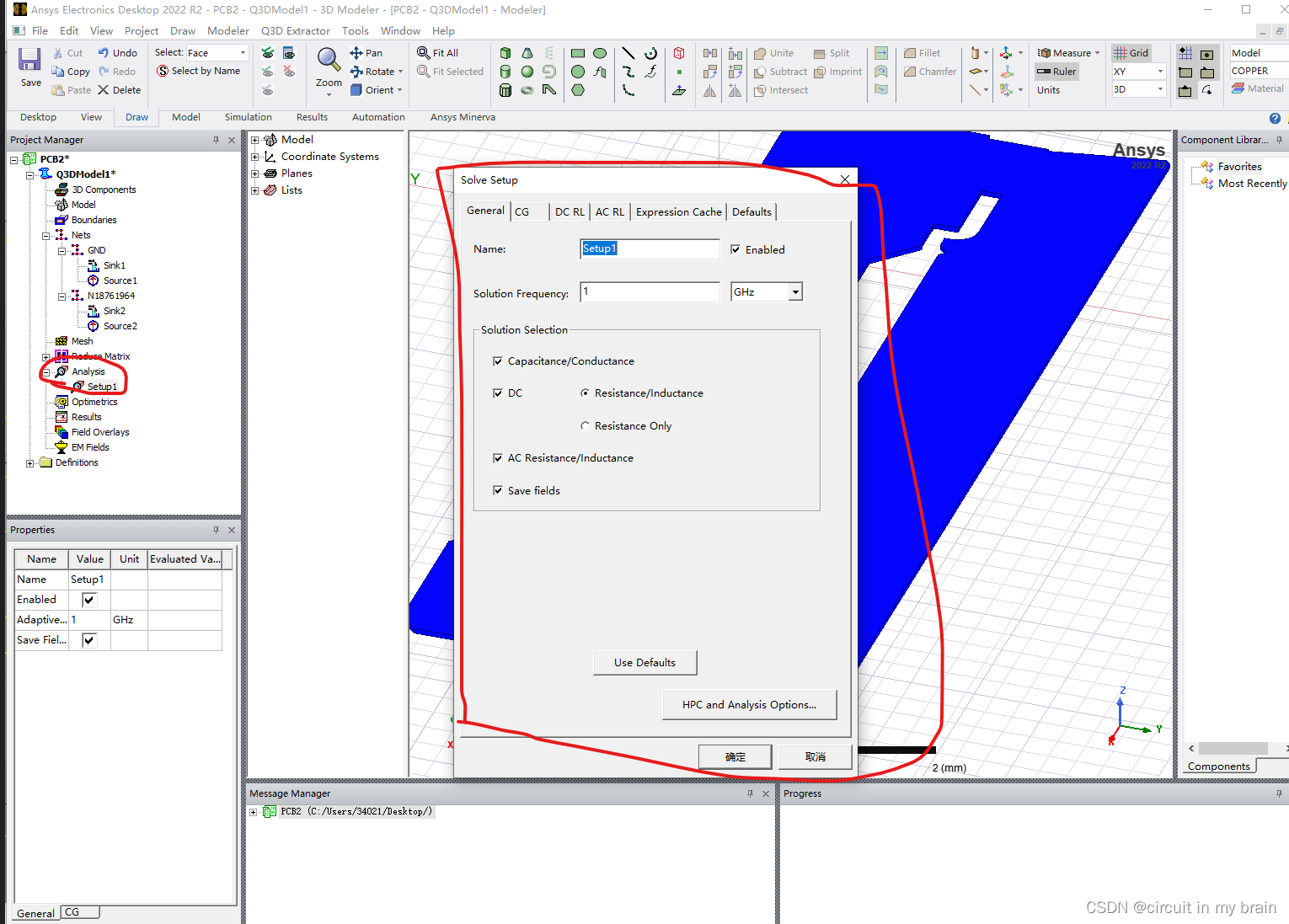1289x924 pixels.
Task: Click the 确定 OK button
Action: [x=735, y=756]
